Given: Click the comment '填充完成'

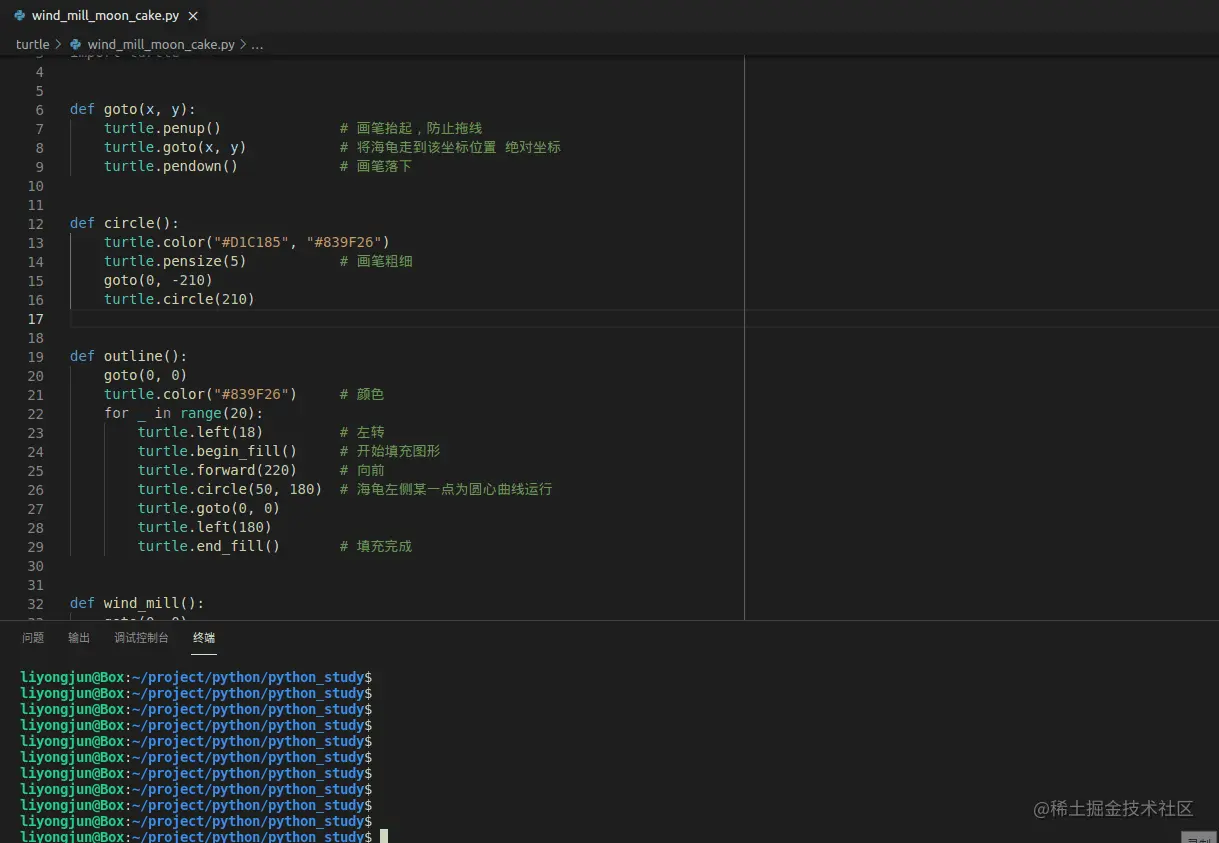Looking at the screenshot, I should (x=384, y=546).
